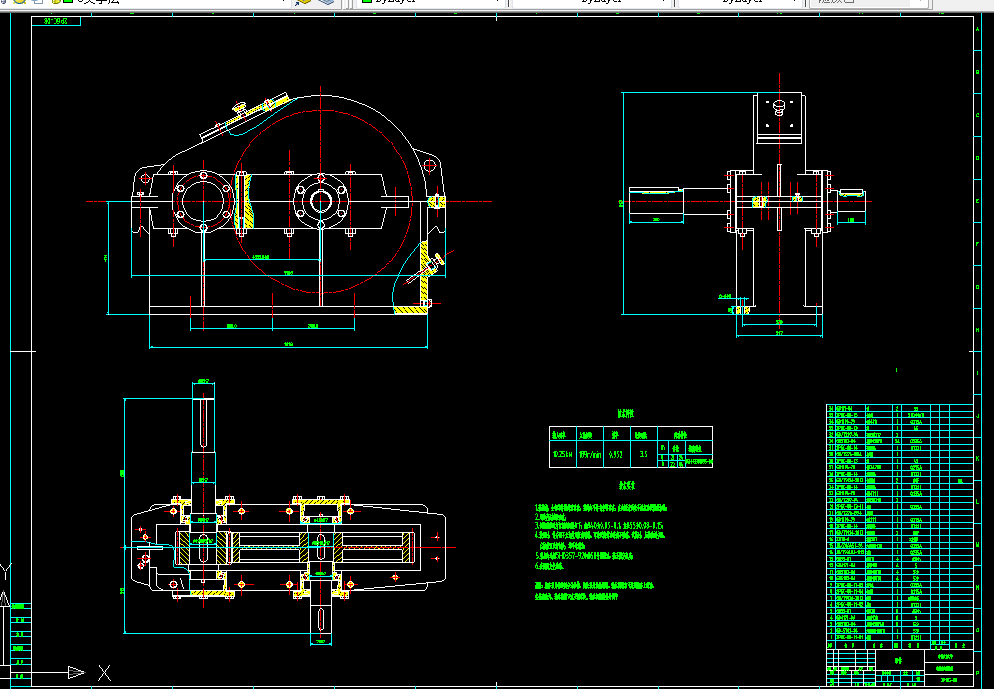This screenshot has width=994, height=689.
Task: Click the "3.5" cell in the parameter table
Action: (643, 454)
